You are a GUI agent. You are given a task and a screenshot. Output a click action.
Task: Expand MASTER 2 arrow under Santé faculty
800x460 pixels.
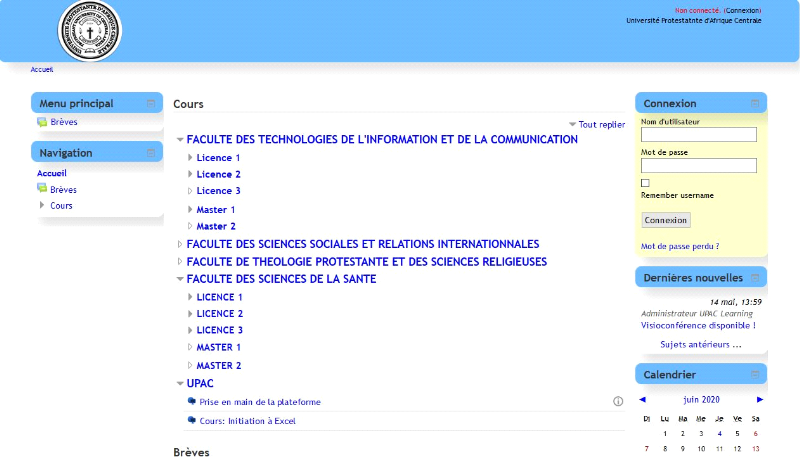190,365
